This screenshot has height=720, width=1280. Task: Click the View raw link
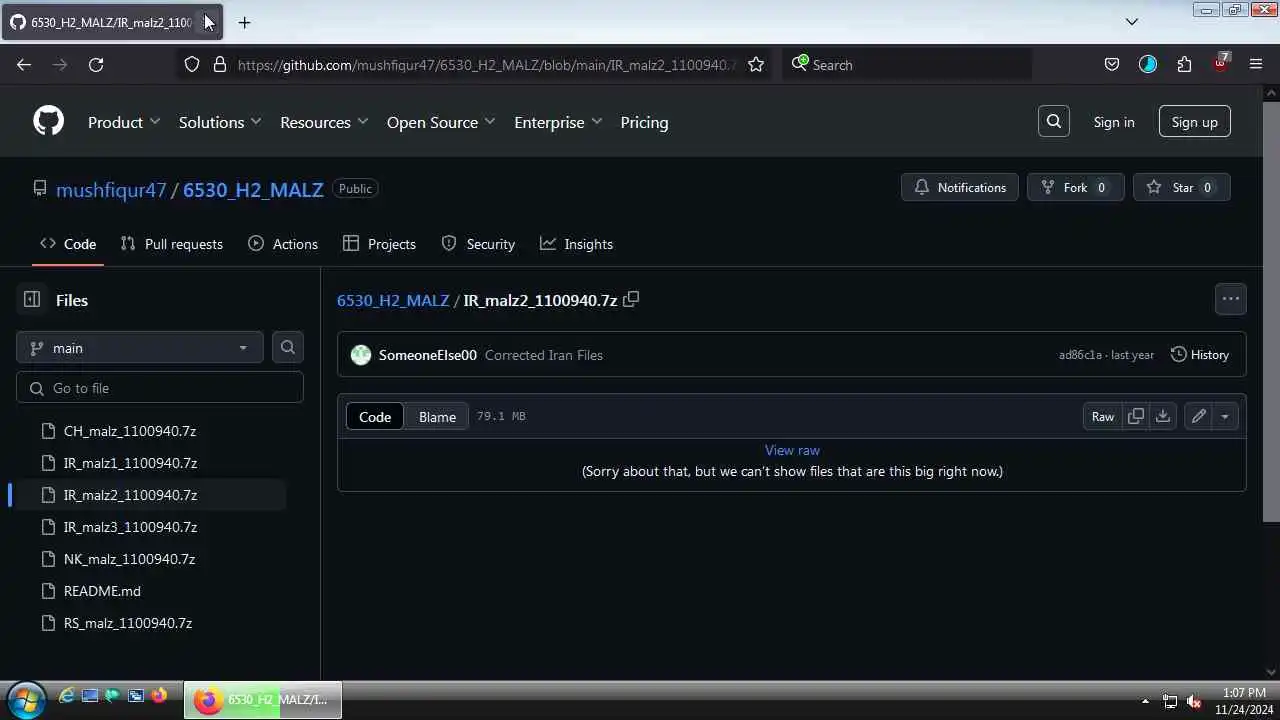(792, 450)
